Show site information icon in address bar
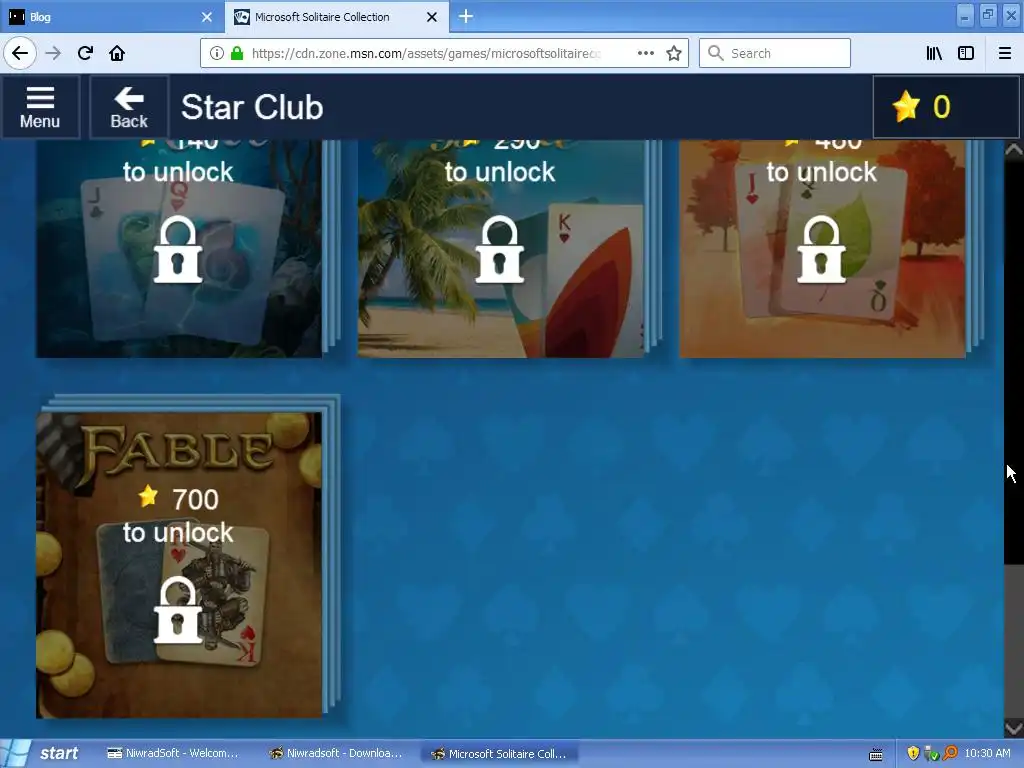Screen dimensions: 1024x768 point(217,53)
